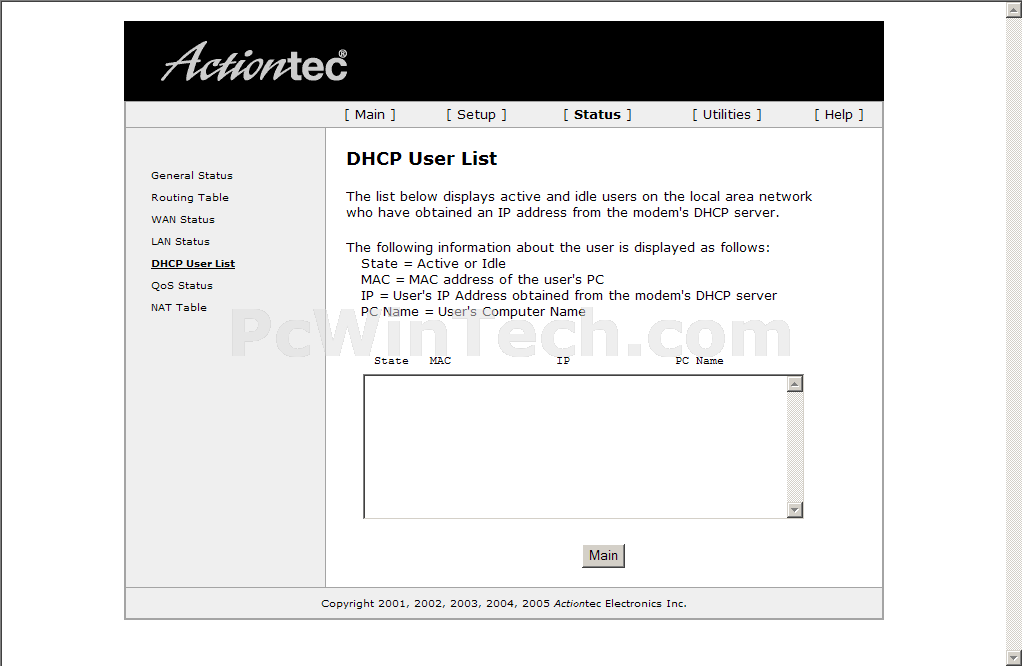View LAN Status page
The width and height of the screenshot is (1022, 666).
(x=180, y=242)
